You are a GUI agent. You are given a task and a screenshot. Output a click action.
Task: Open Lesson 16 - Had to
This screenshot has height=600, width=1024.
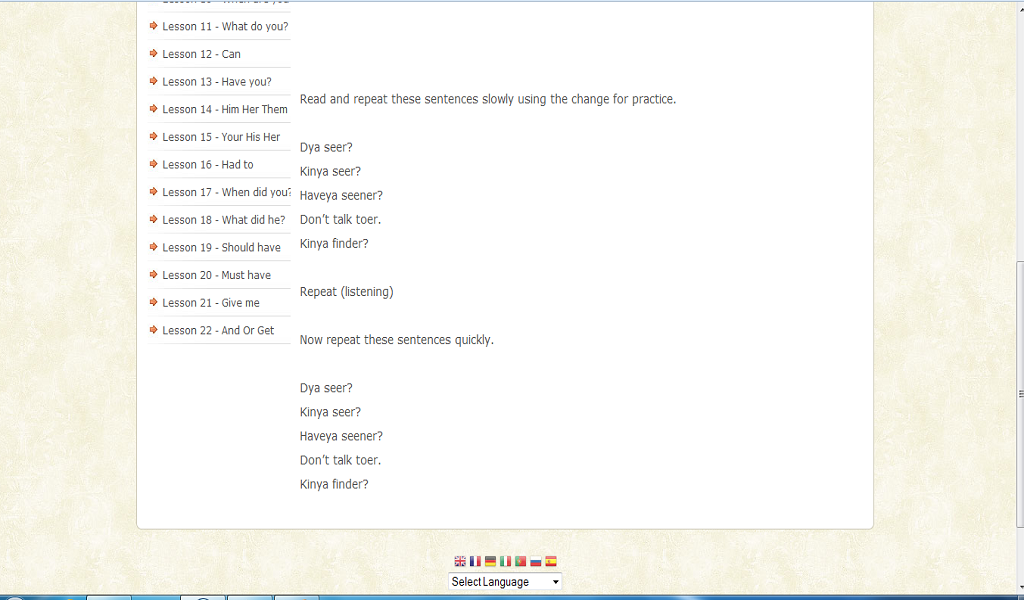pyautogui.click(x=208, y=165)
